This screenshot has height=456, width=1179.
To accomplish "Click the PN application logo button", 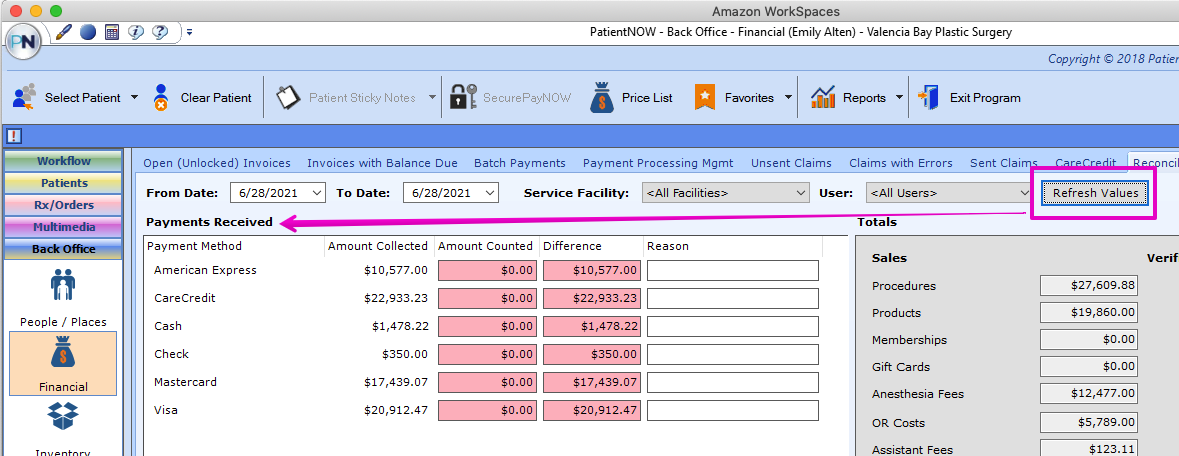I will [x=24, y=42].
